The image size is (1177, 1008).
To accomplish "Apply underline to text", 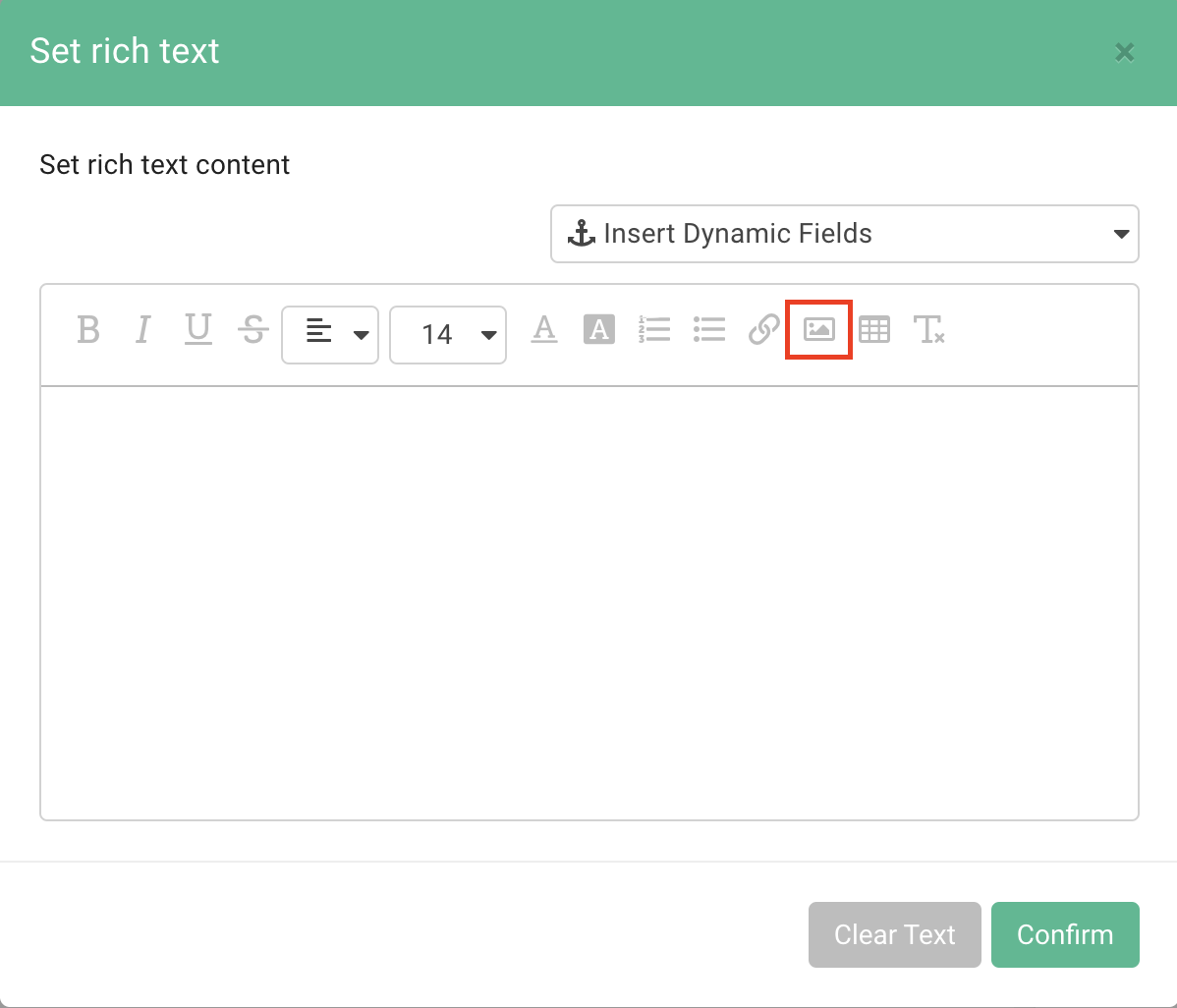I will tap(197, 330).
